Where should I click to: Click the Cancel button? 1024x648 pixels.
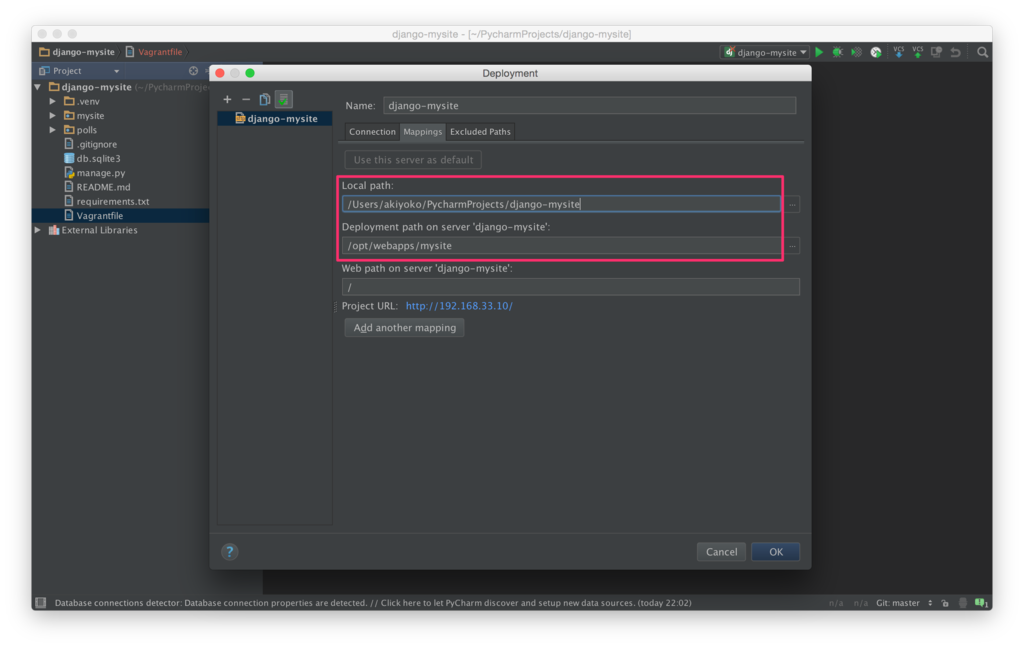[721, 552]
